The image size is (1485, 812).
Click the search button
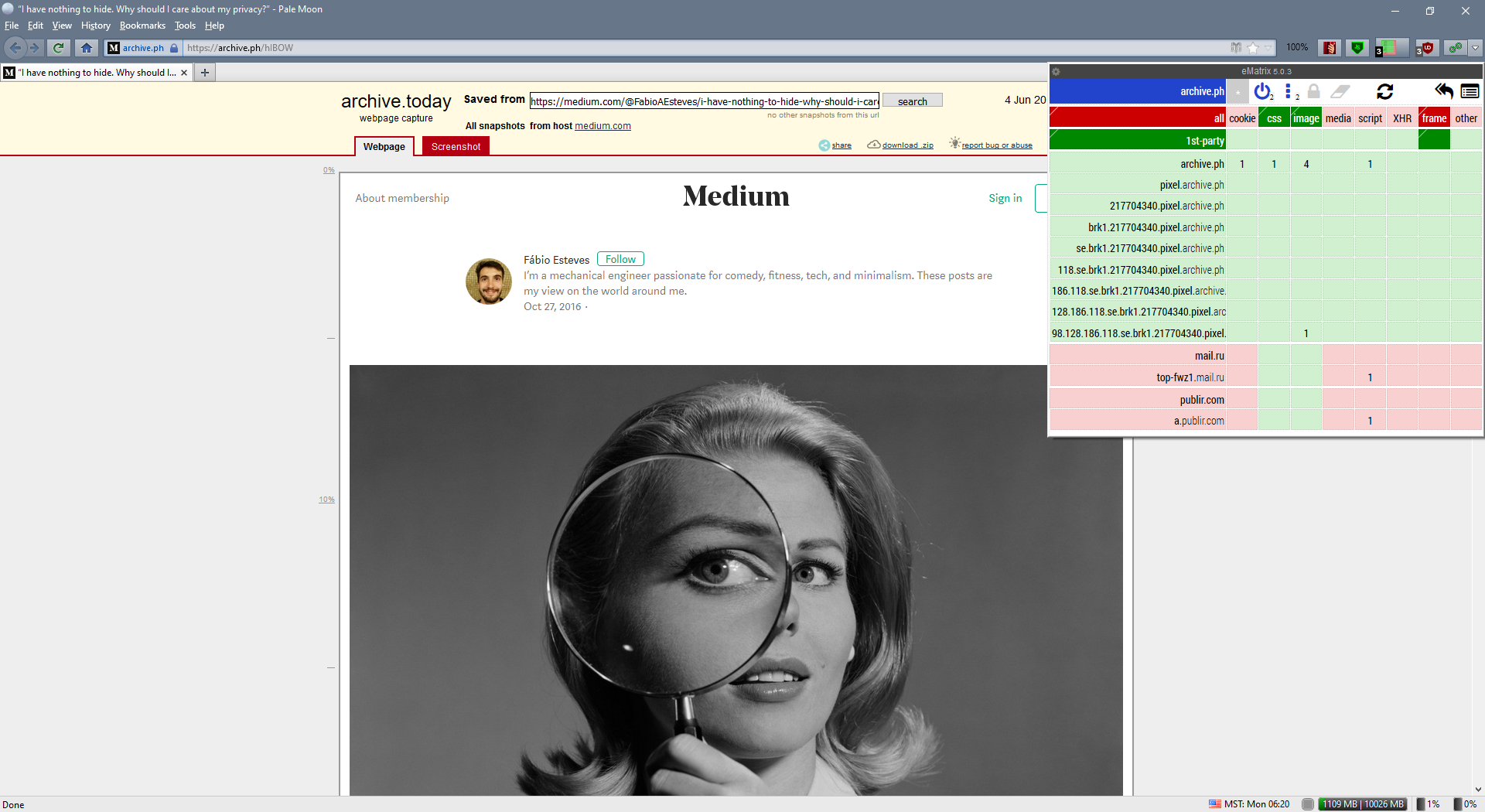point(912,101)
